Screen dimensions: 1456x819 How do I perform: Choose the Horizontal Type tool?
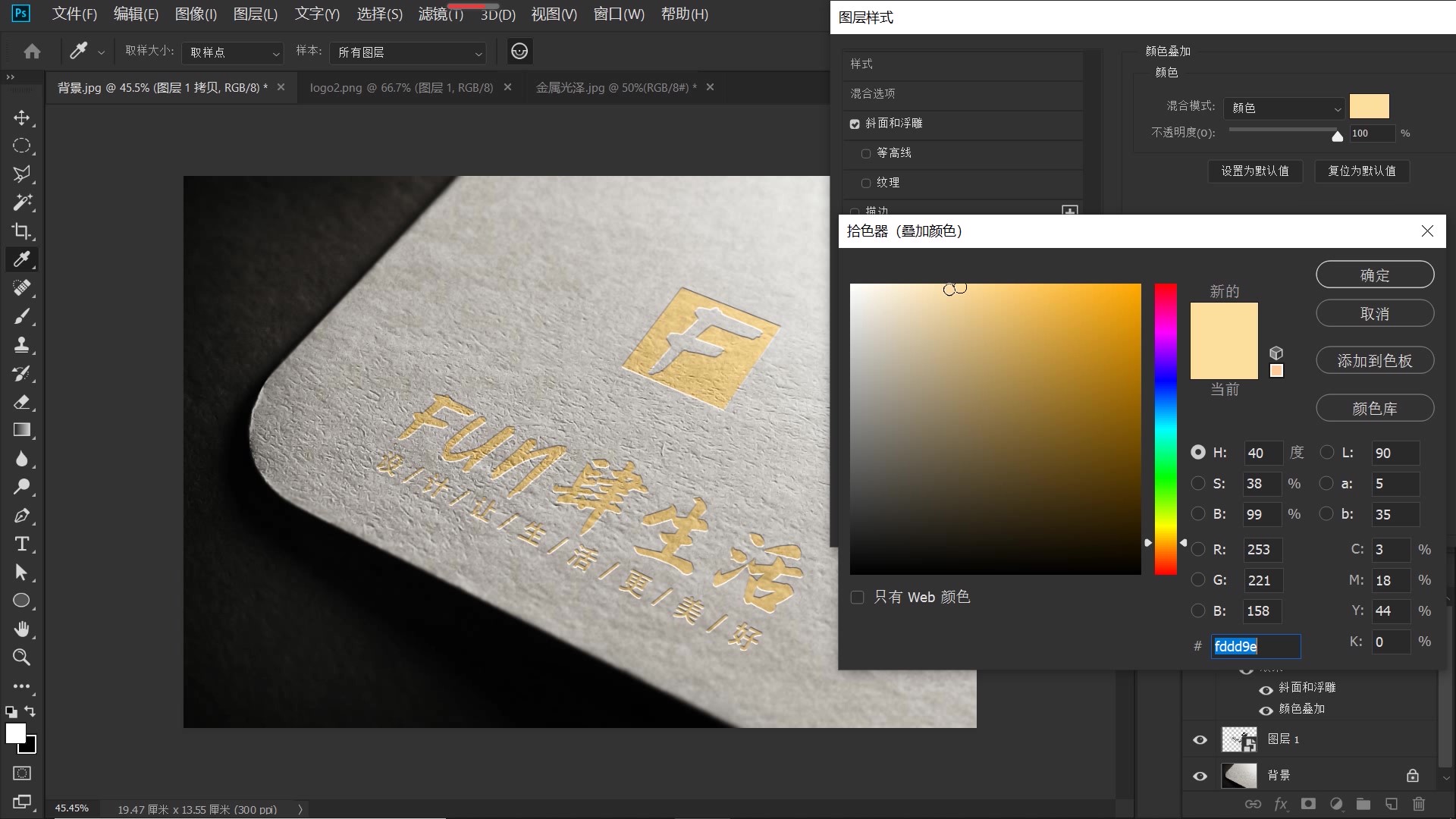point(22,544)
